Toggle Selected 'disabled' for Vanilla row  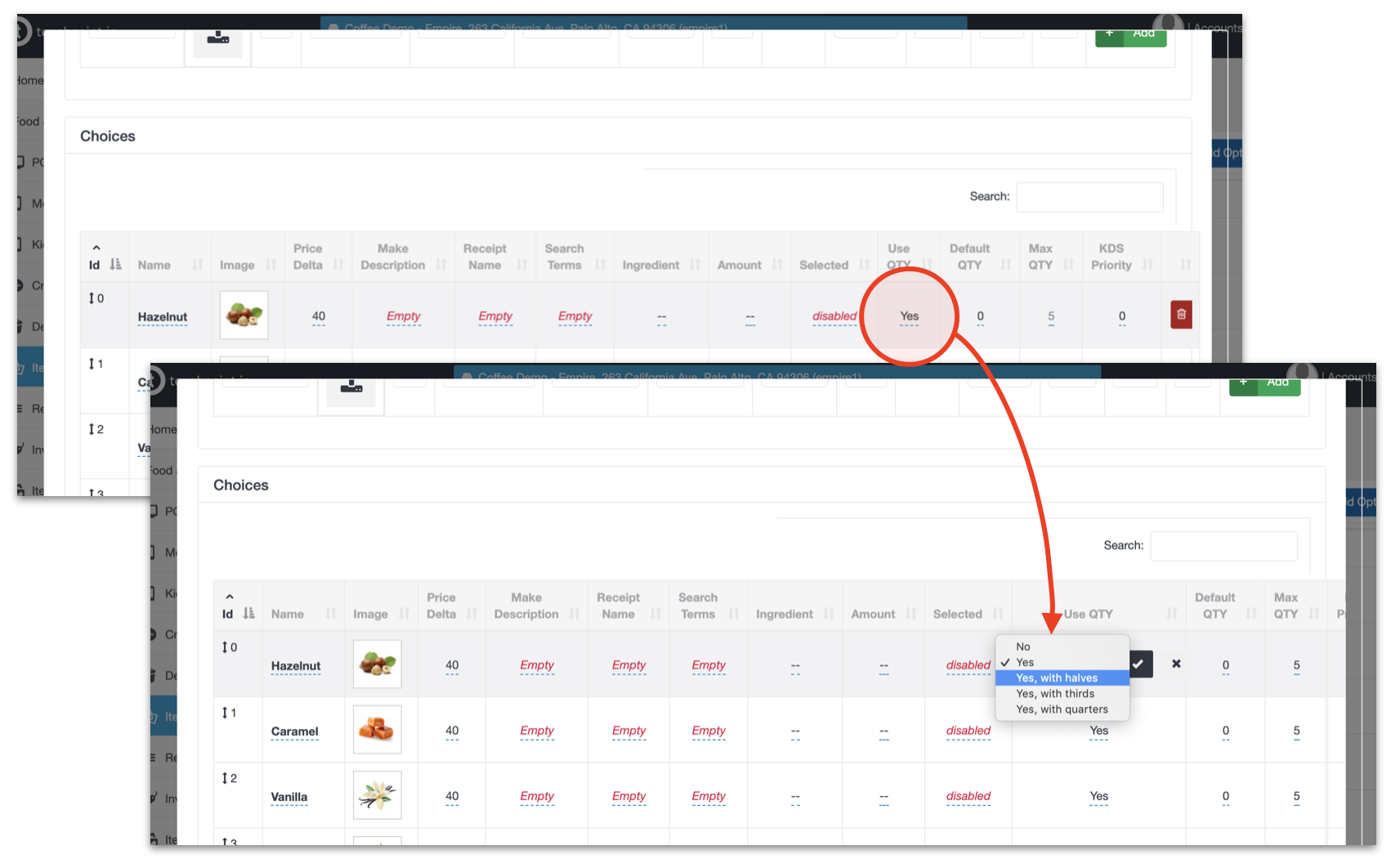click(x=968, y=796)
